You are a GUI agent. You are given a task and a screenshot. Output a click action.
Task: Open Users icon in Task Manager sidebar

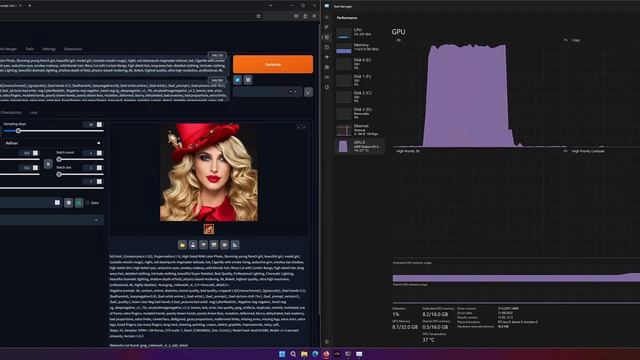327,67
